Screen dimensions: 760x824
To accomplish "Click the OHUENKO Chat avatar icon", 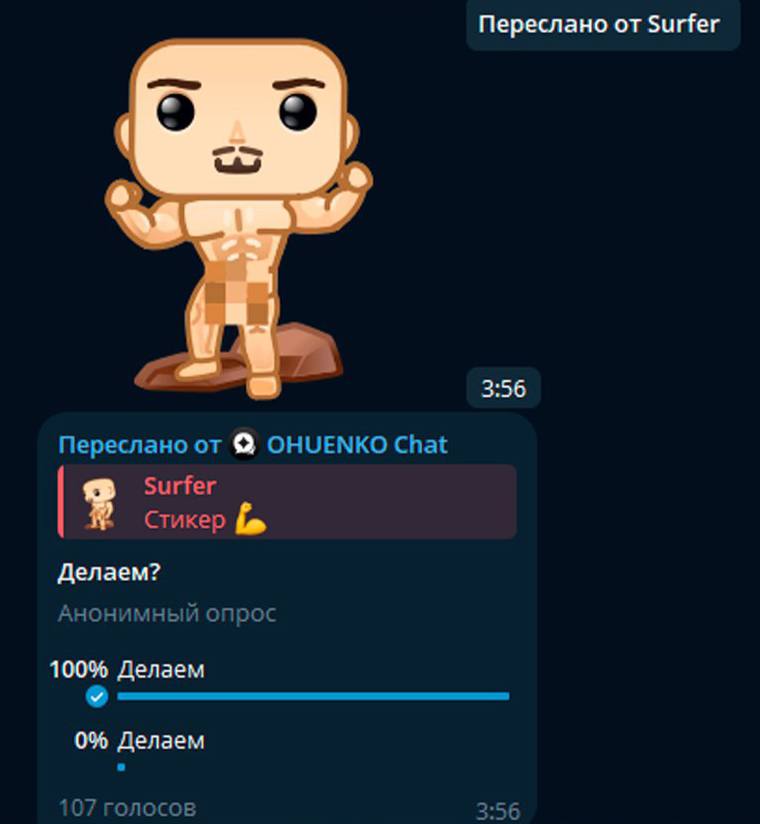I will [x=244, y=445].
